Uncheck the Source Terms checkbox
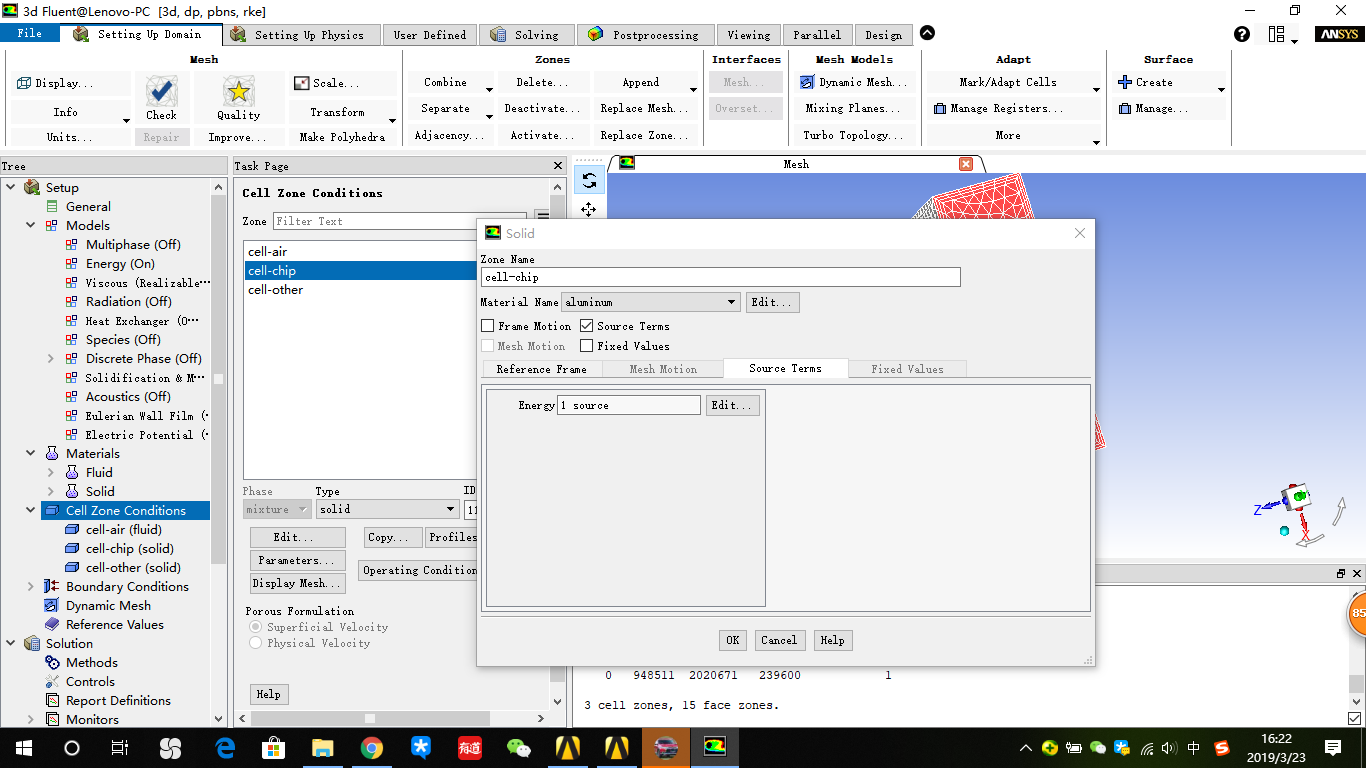Image resolution: width=1366 pixels, height=768 pixels. tap(587, 325)
